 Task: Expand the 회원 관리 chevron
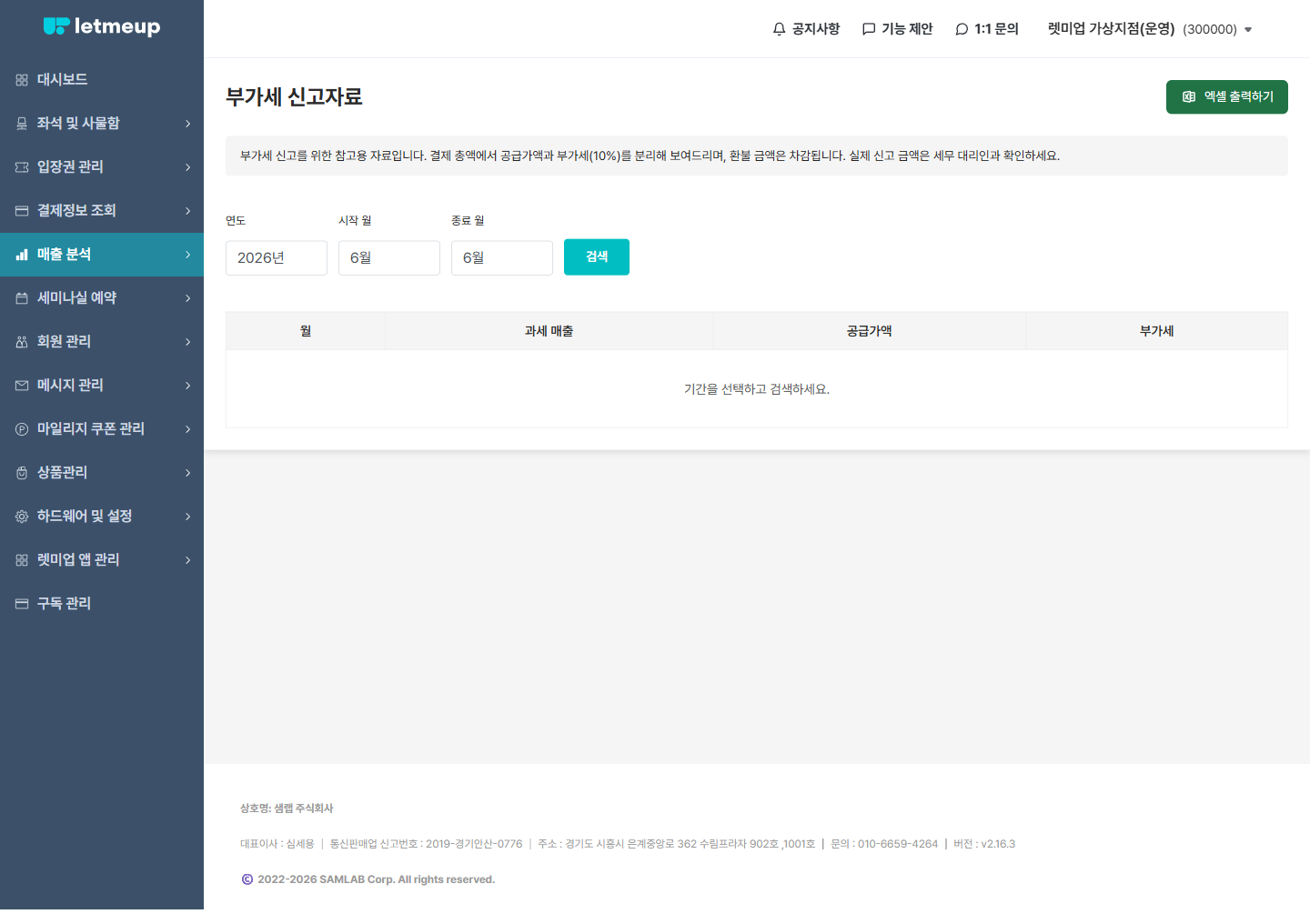[188, 342]
